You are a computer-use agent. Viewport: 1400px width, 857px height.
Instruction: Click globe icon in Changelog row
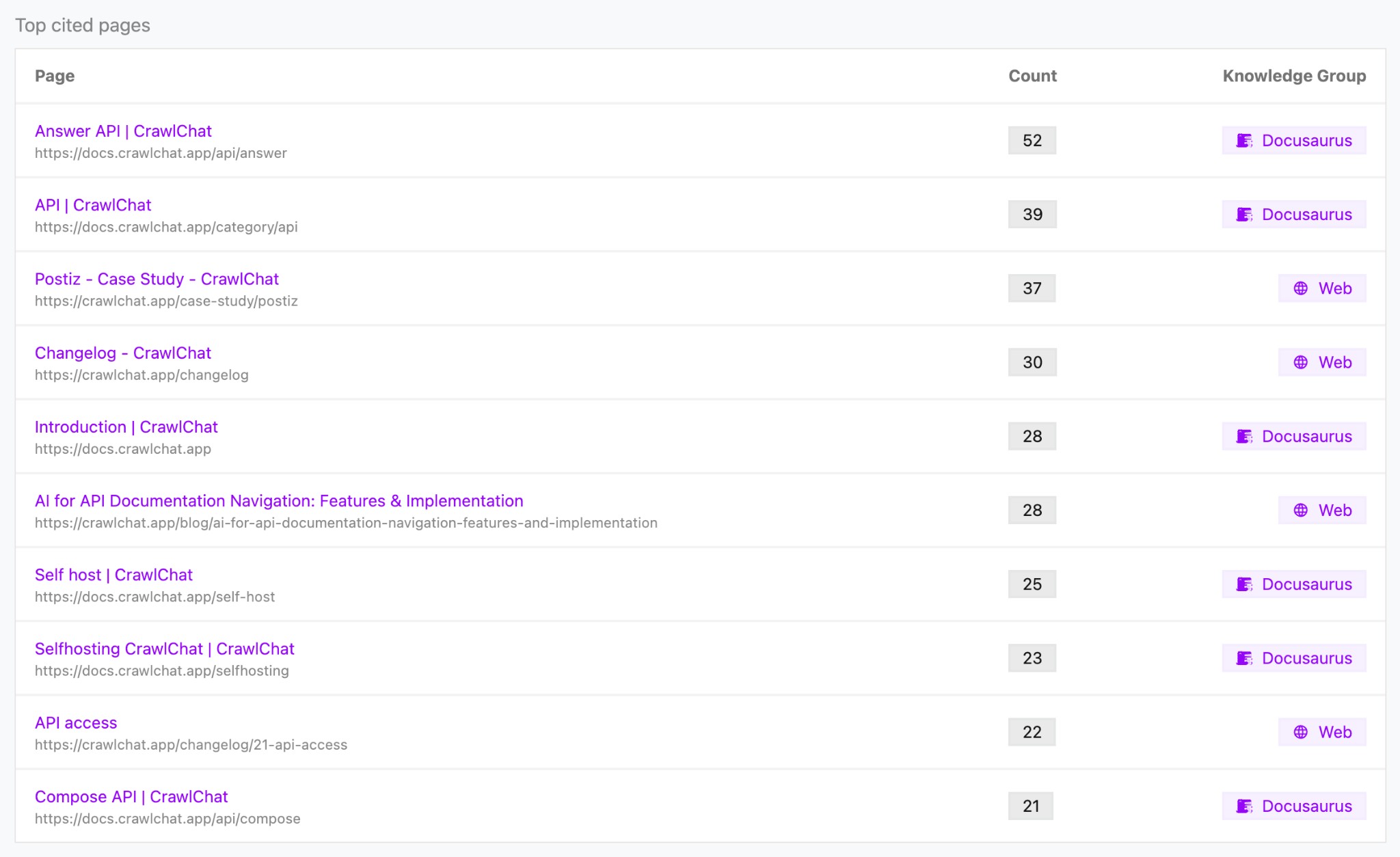click(1300, 362)
